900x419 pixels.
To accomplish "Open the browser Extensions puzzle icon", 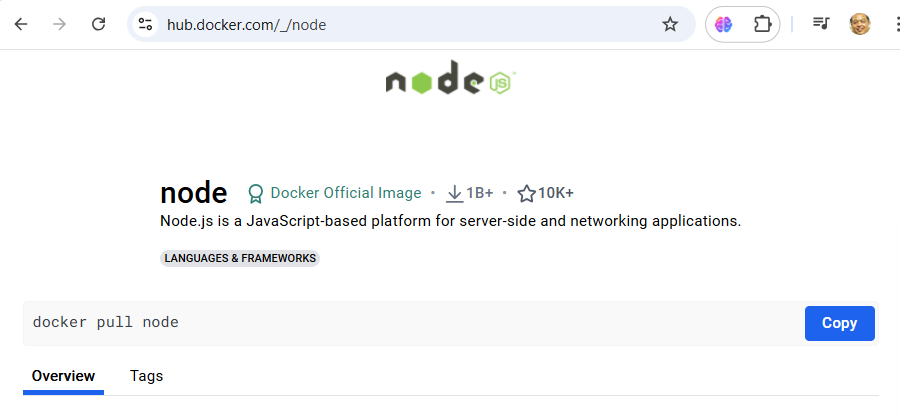I will (762, 24).
